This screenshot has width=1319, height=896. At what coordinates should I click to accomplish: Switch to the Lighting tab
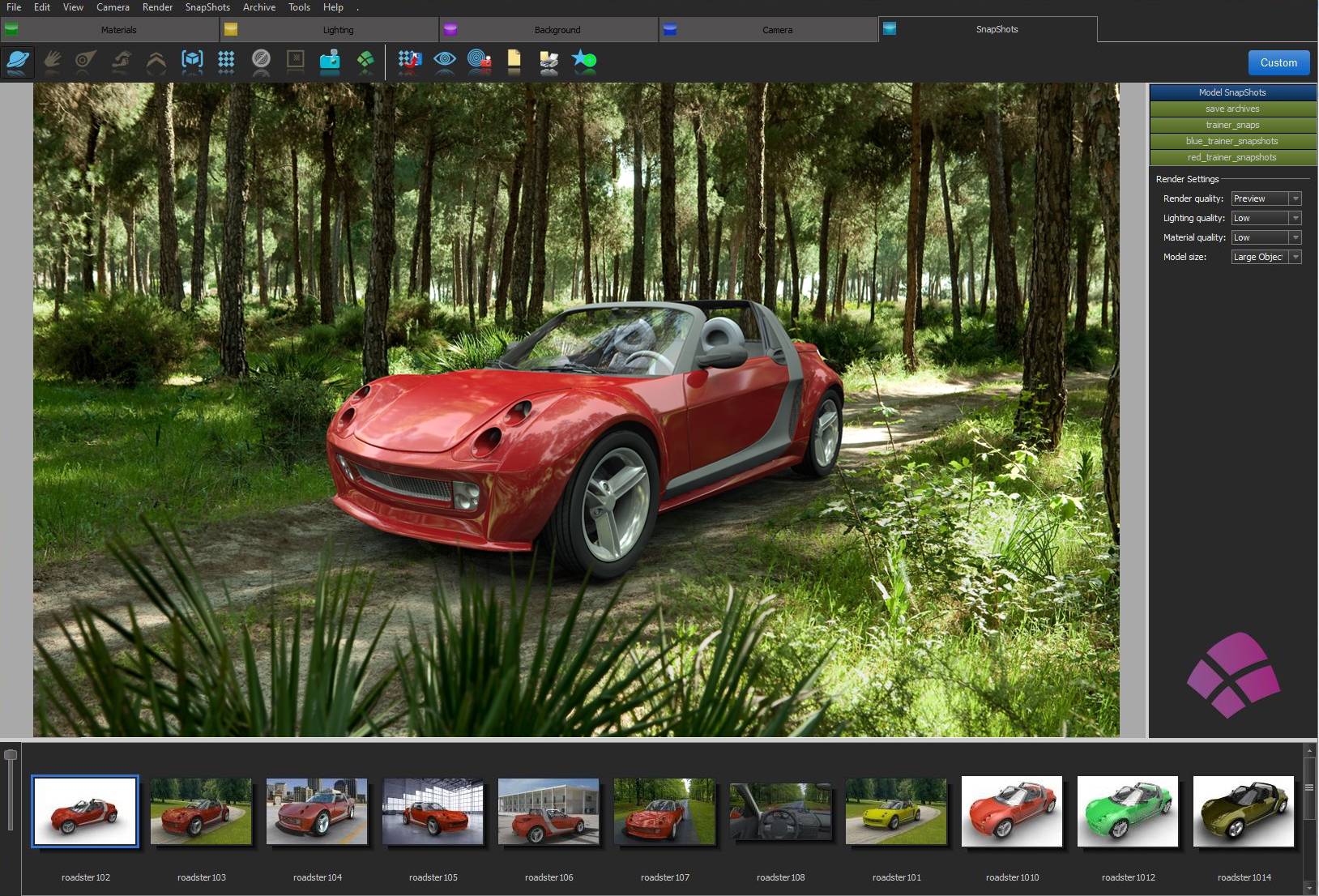[x=338, y=30]
